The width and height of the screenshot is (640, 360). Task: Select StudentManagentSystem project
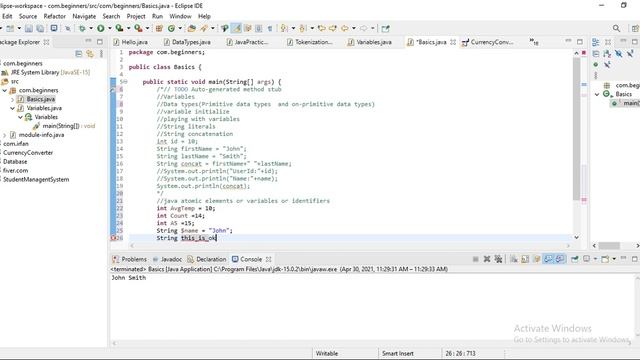coord(36,180)
